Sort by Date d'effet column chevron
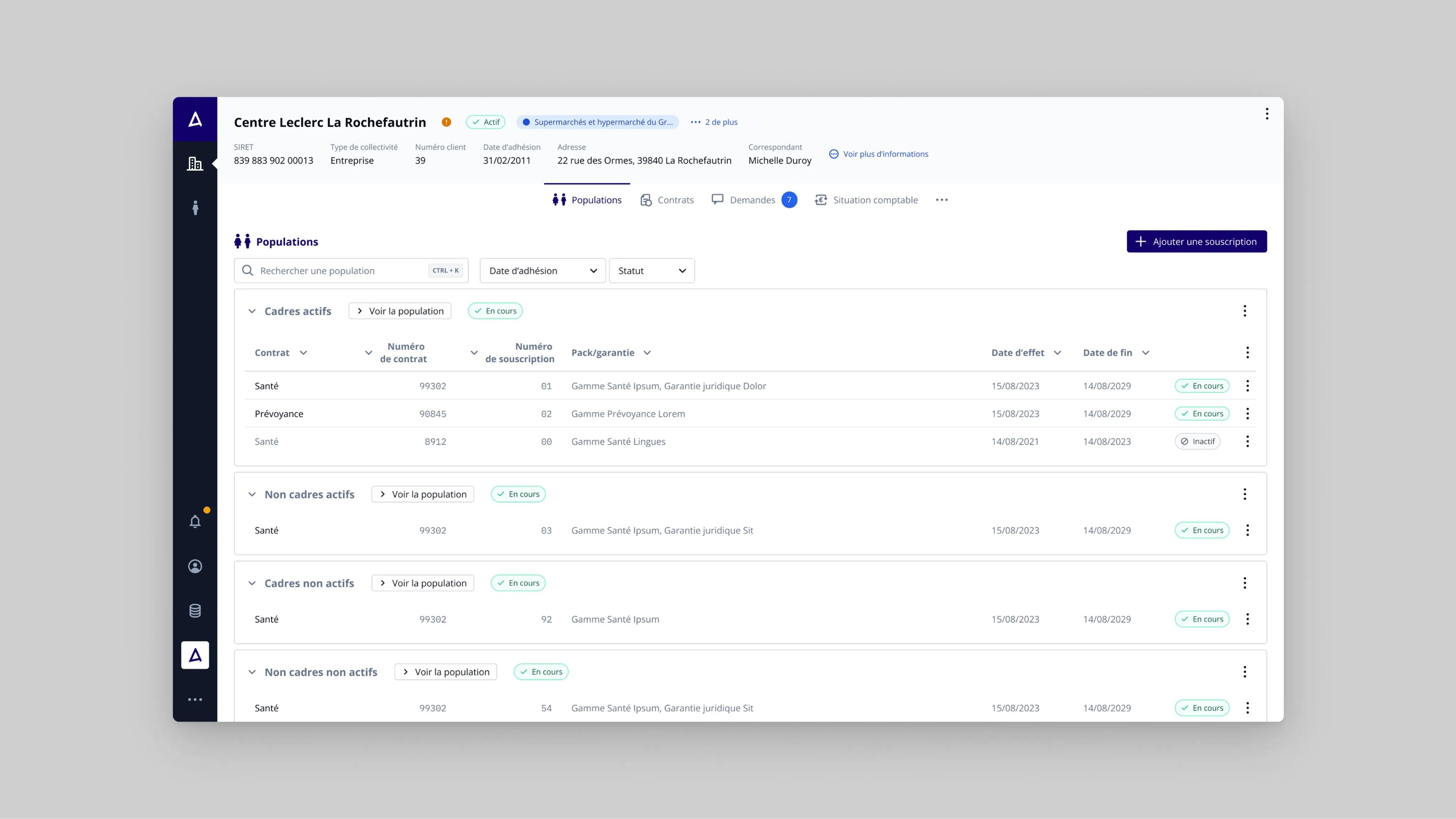The width and height of the screenshot is (1456, 819). coord(1057,353)
